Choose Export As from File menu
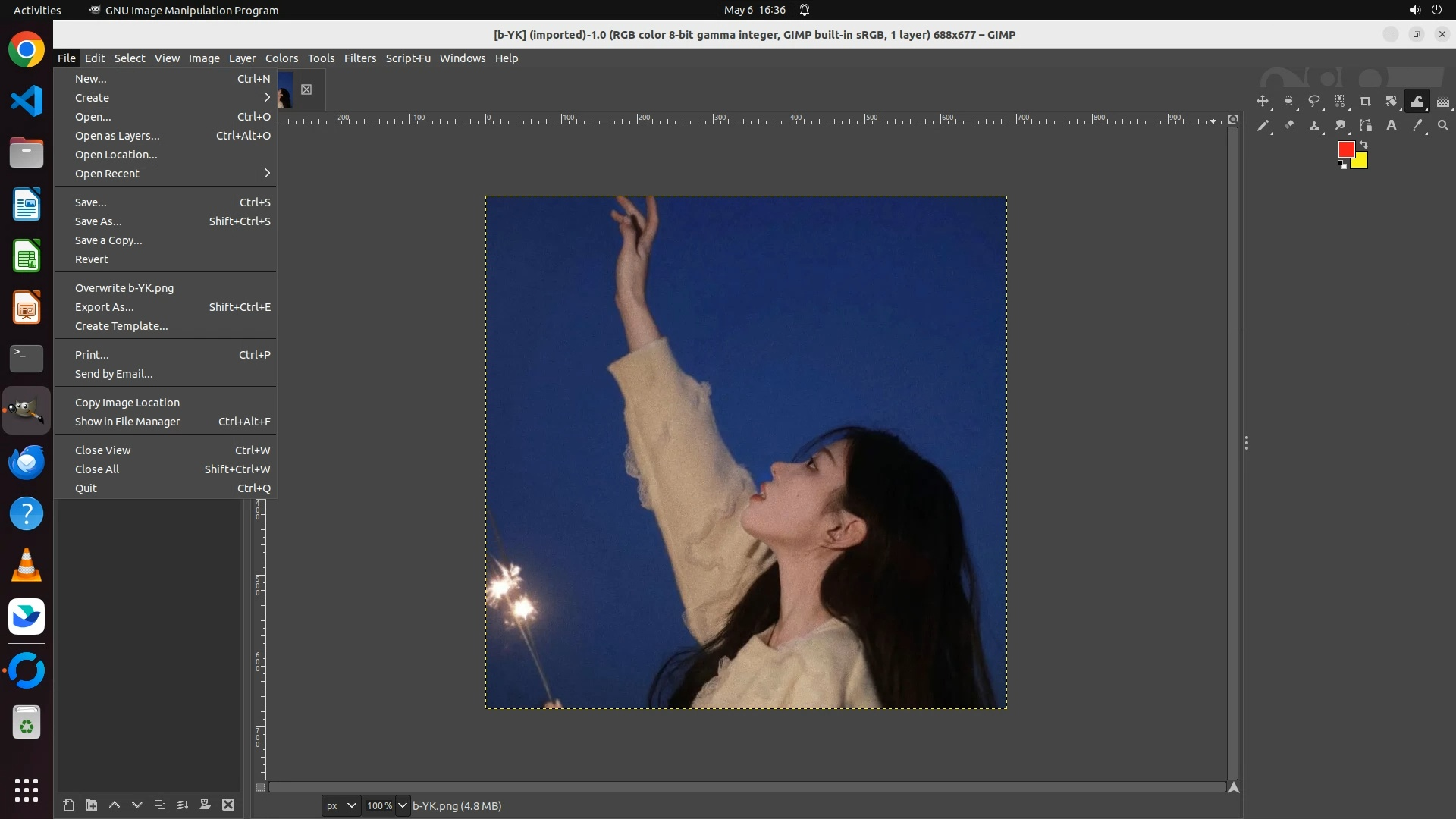The width and height of the screenshot is (1456, 819). 105,307
